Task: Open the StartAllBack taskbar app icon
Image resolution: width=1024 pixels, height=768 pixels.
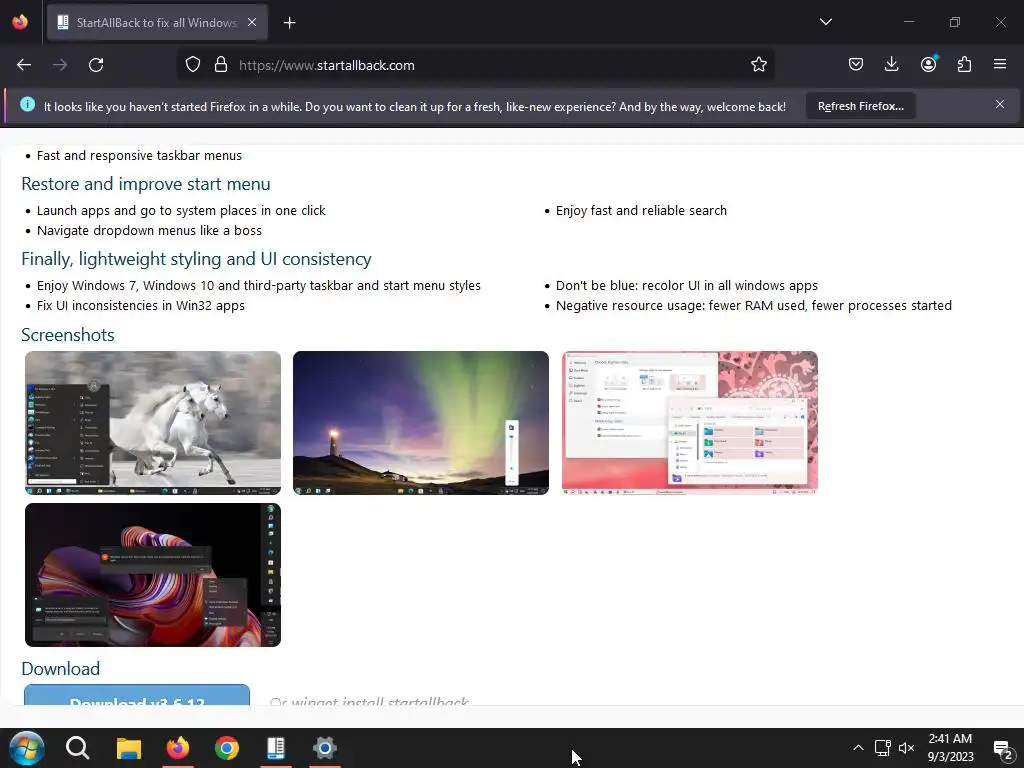Action: click(x=276, y=748)
